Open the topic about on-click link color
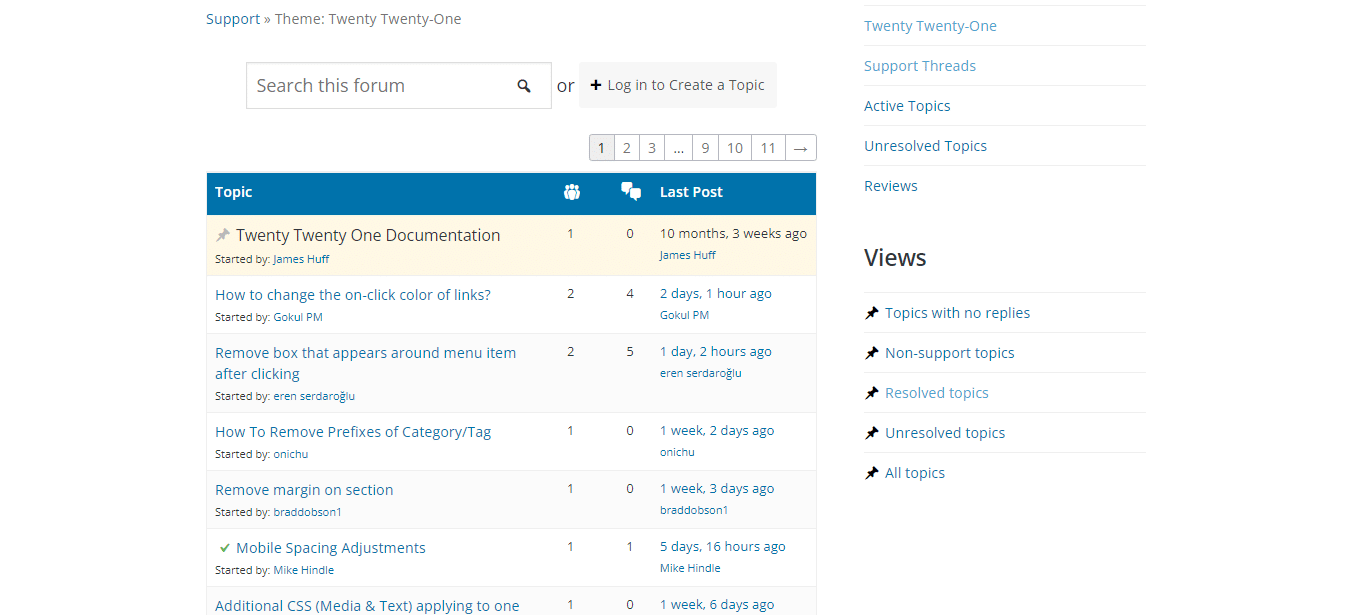The width and height of the screenshot is (1355, 615). 353,294
